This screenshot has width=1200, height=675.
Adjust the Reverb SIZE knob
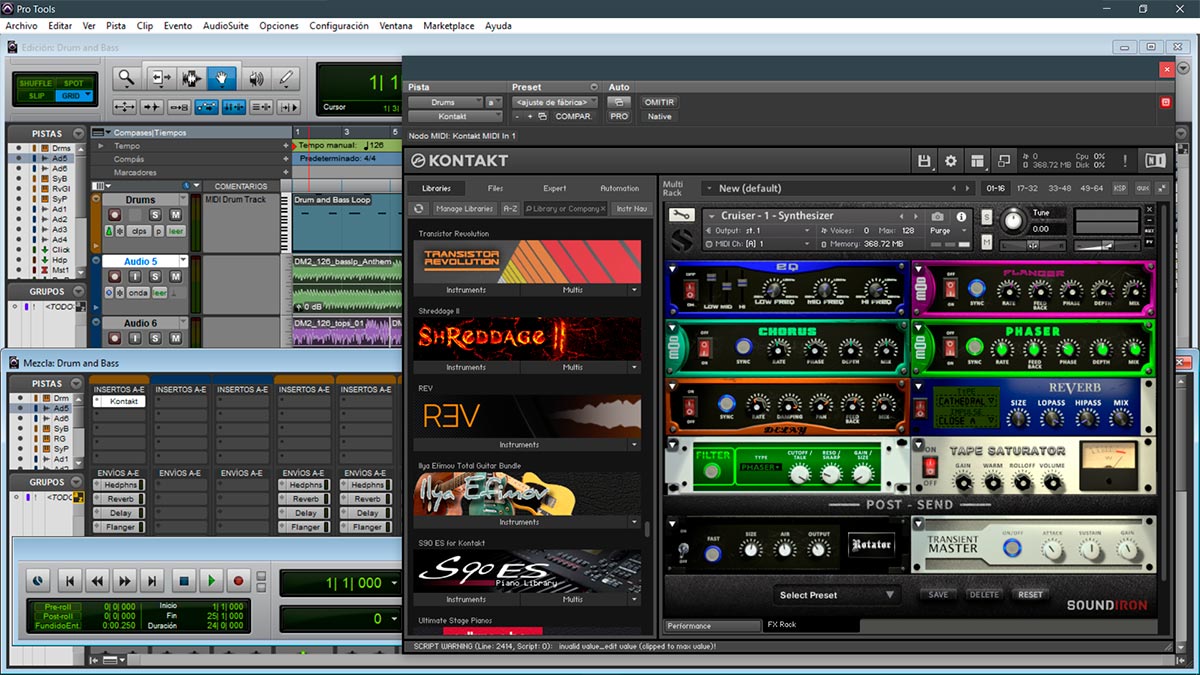(x=1018, y=418)
